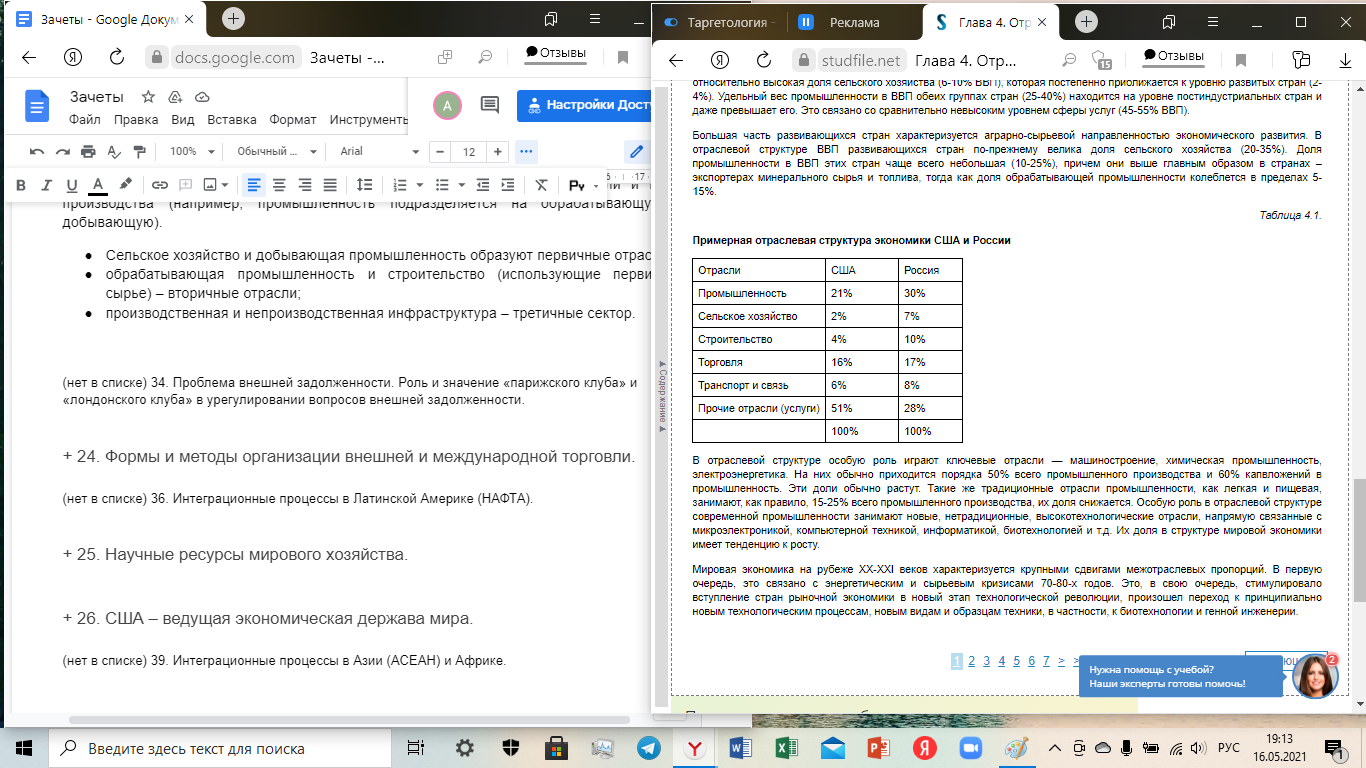Open Telegram from the Windows taskbar
The height and width of the screenshot is (768, 1366).
pyautogui.click(x=648, y=748)
